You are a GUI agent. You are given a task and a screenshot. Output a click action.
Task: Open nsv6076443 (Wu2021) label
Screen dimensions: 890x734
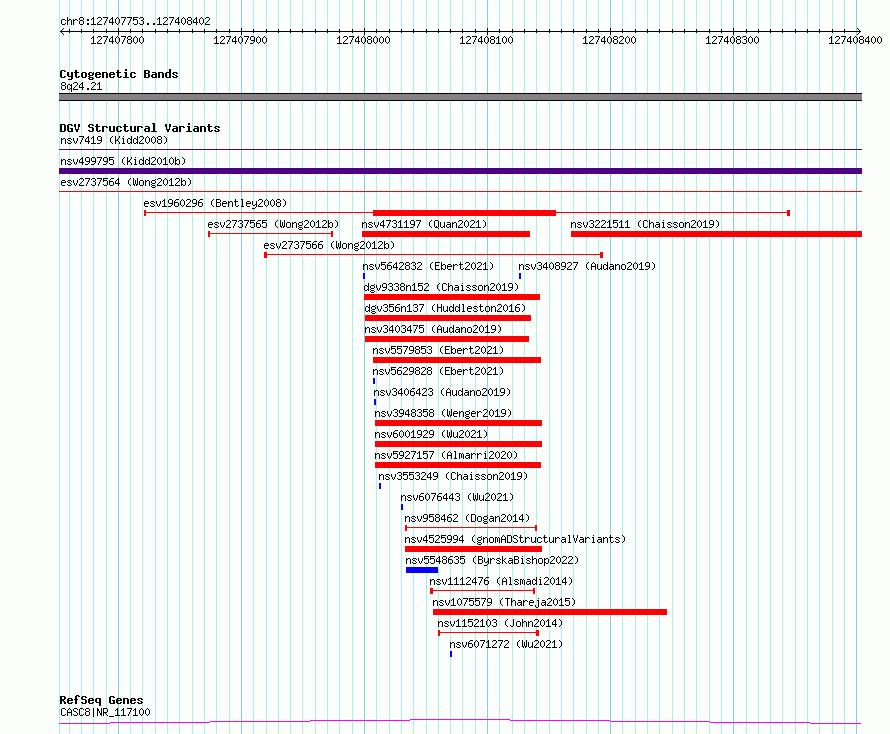pos(457,497)
